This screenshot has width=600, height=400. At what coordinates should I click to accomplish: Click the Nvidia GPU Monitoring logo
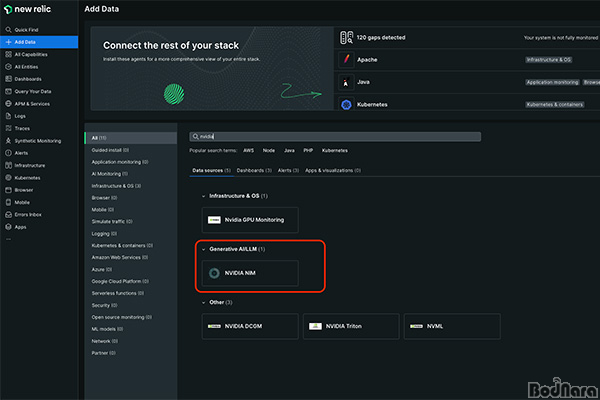pyautogui.click(x=214, y=220)
